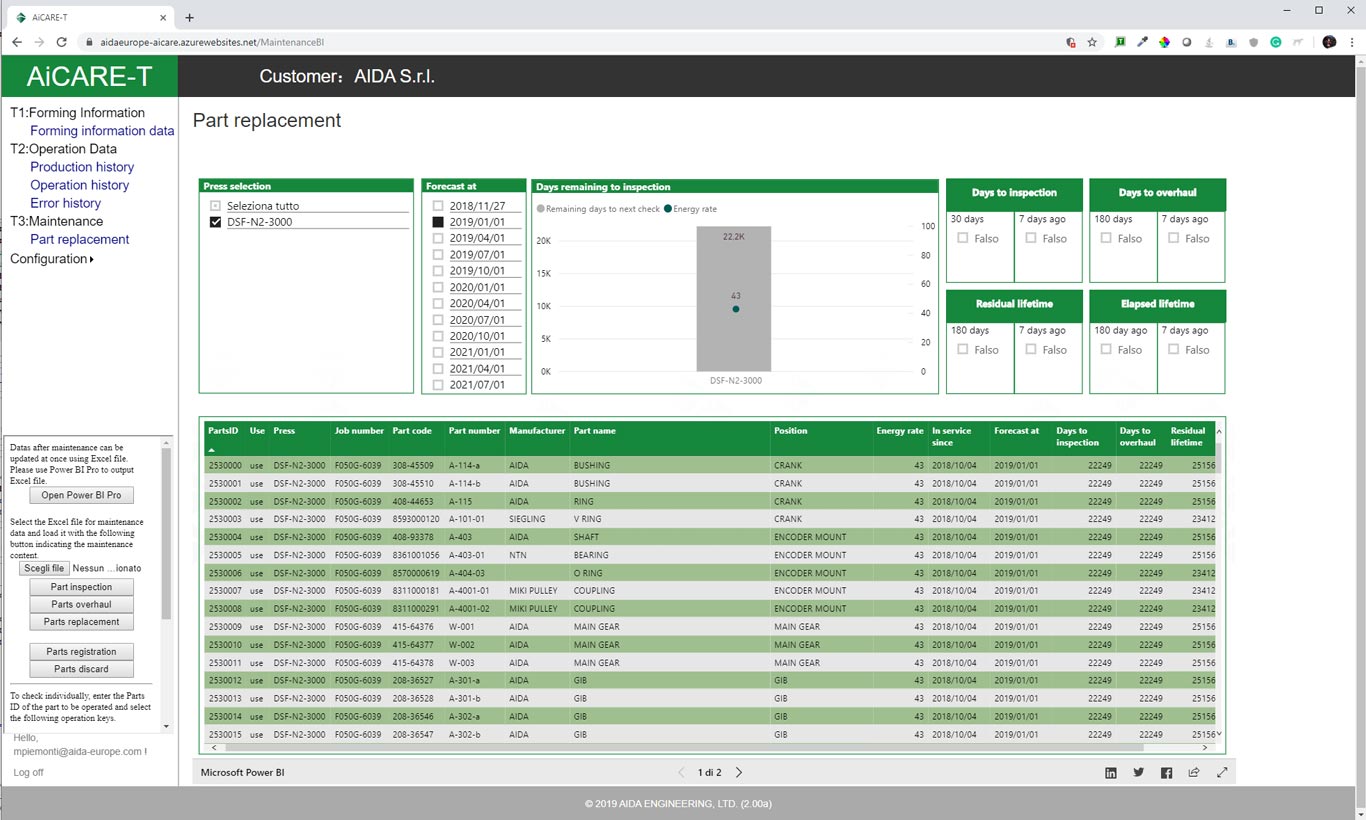Open the grey shield extension icon
1366x820 pixels.
point(1254,42)
